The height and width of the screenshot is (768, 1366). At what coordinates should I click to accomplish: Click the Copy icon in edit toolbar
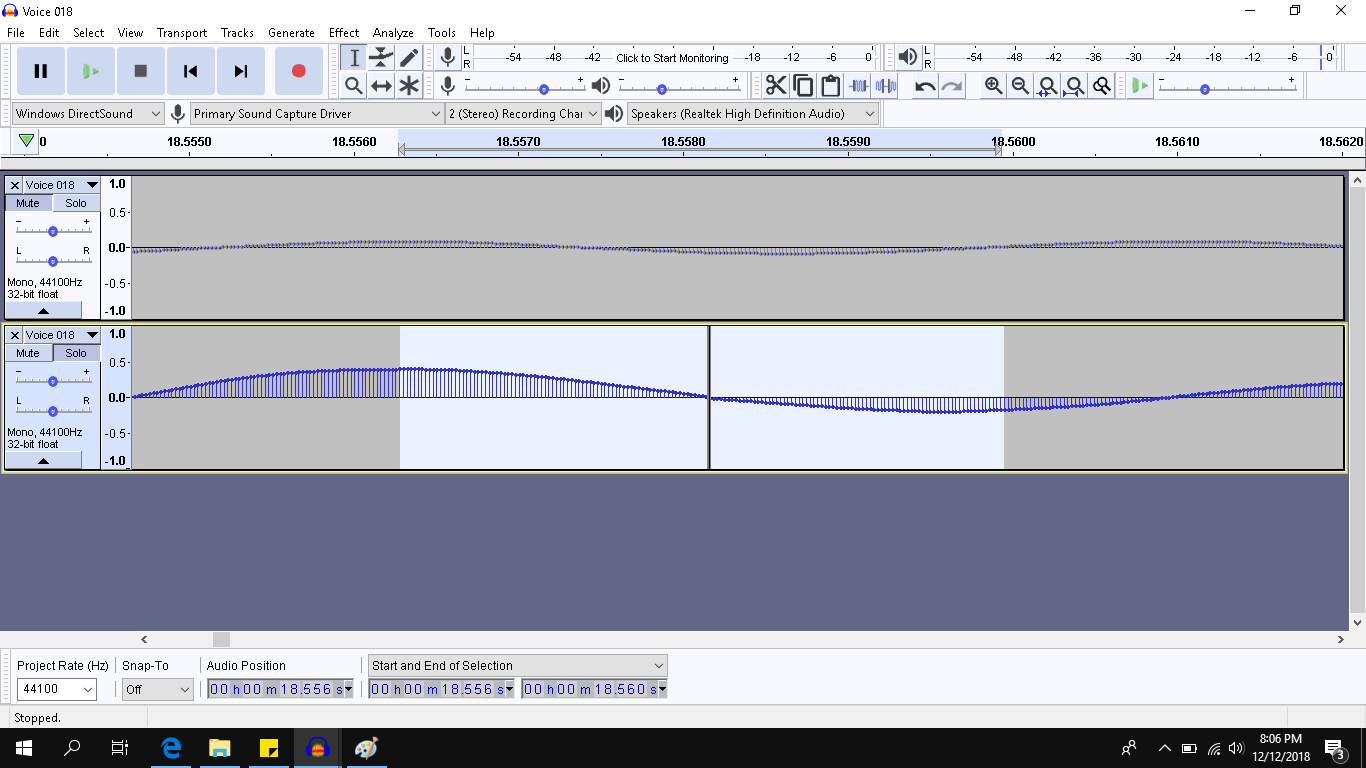pos(803,86)
